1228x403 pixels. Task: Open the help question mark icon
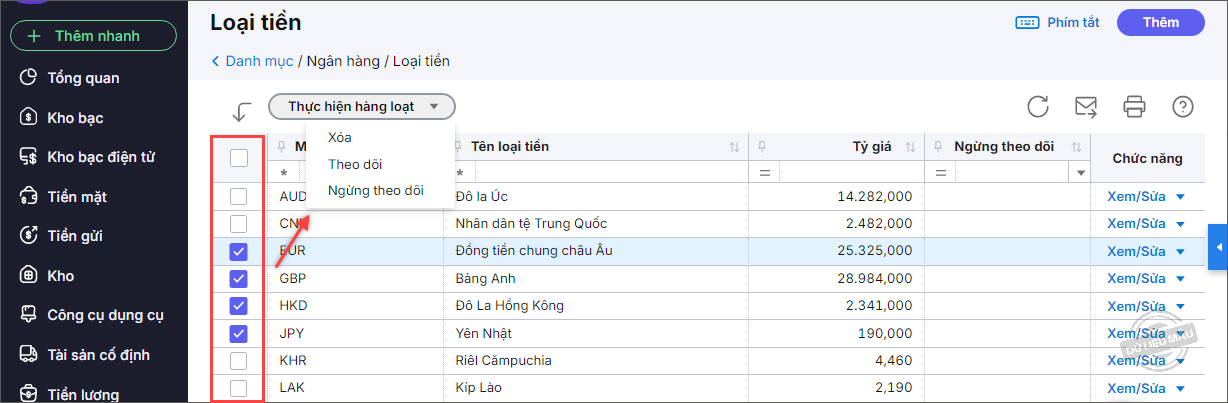[x=1183, y=106]
